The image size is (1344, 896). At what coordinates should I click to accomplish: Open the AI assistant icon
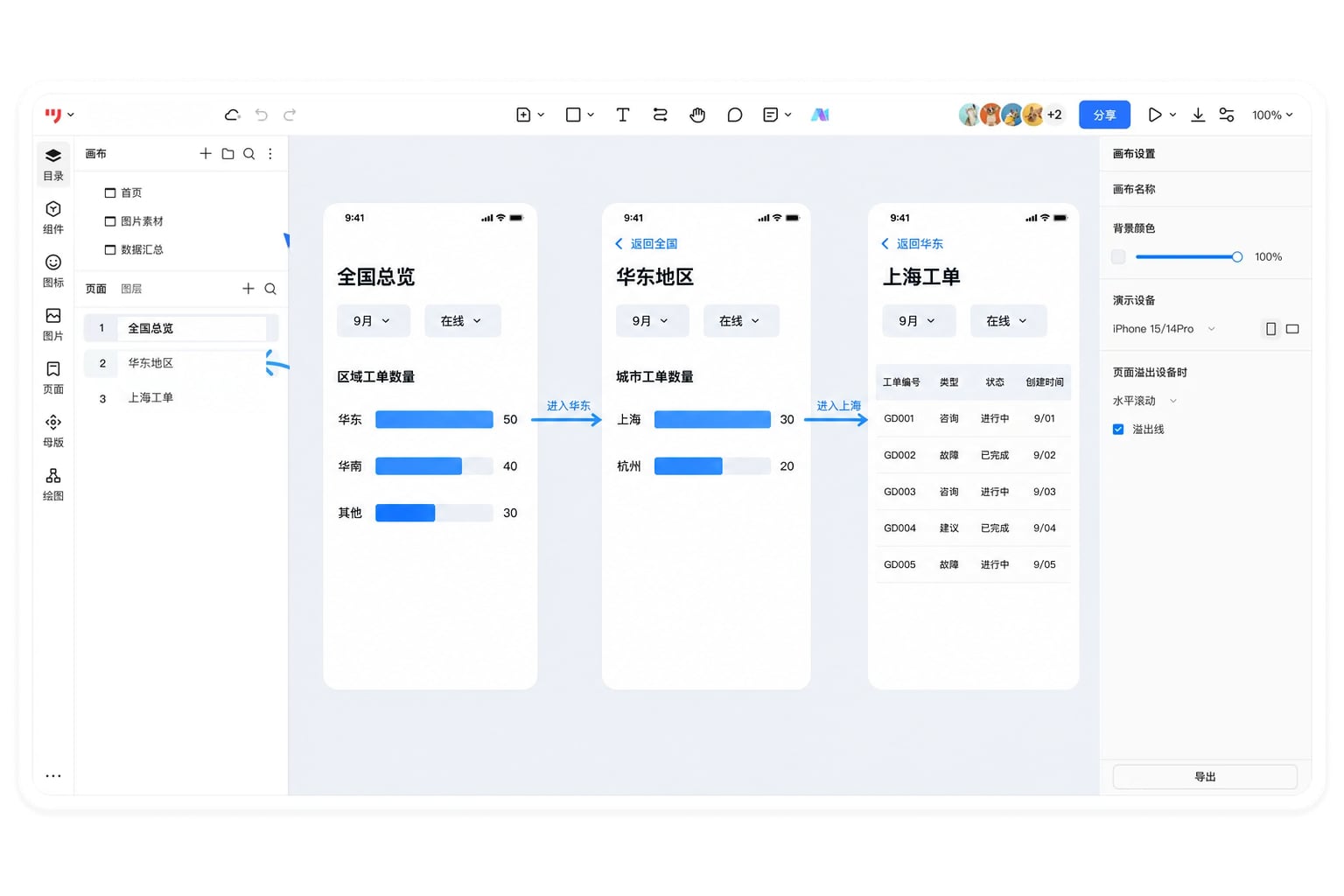click(x=820, y=115)
